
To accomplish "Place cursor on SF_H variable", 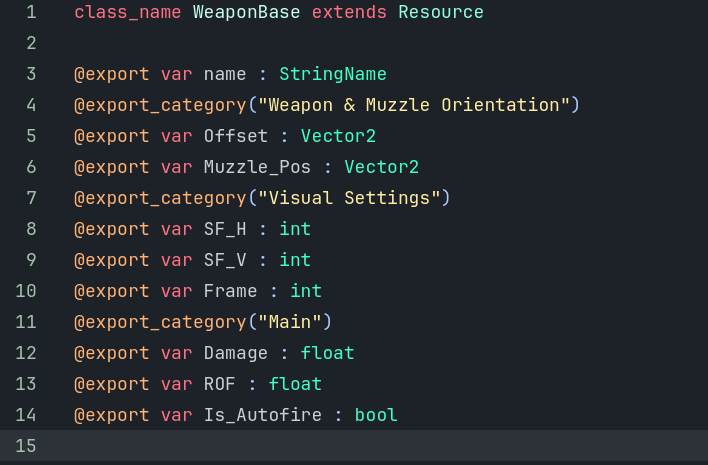I will pyautogui.click(x=225, y=229).
